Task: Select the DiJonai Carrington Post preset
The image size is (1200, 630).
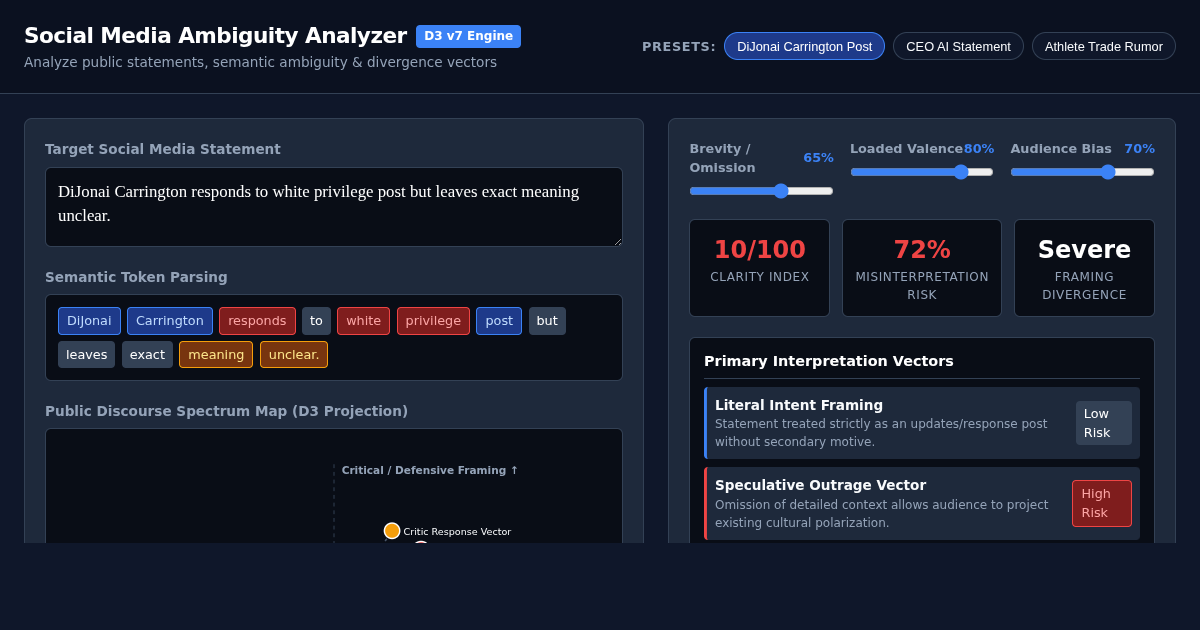Action: (804, 46)
